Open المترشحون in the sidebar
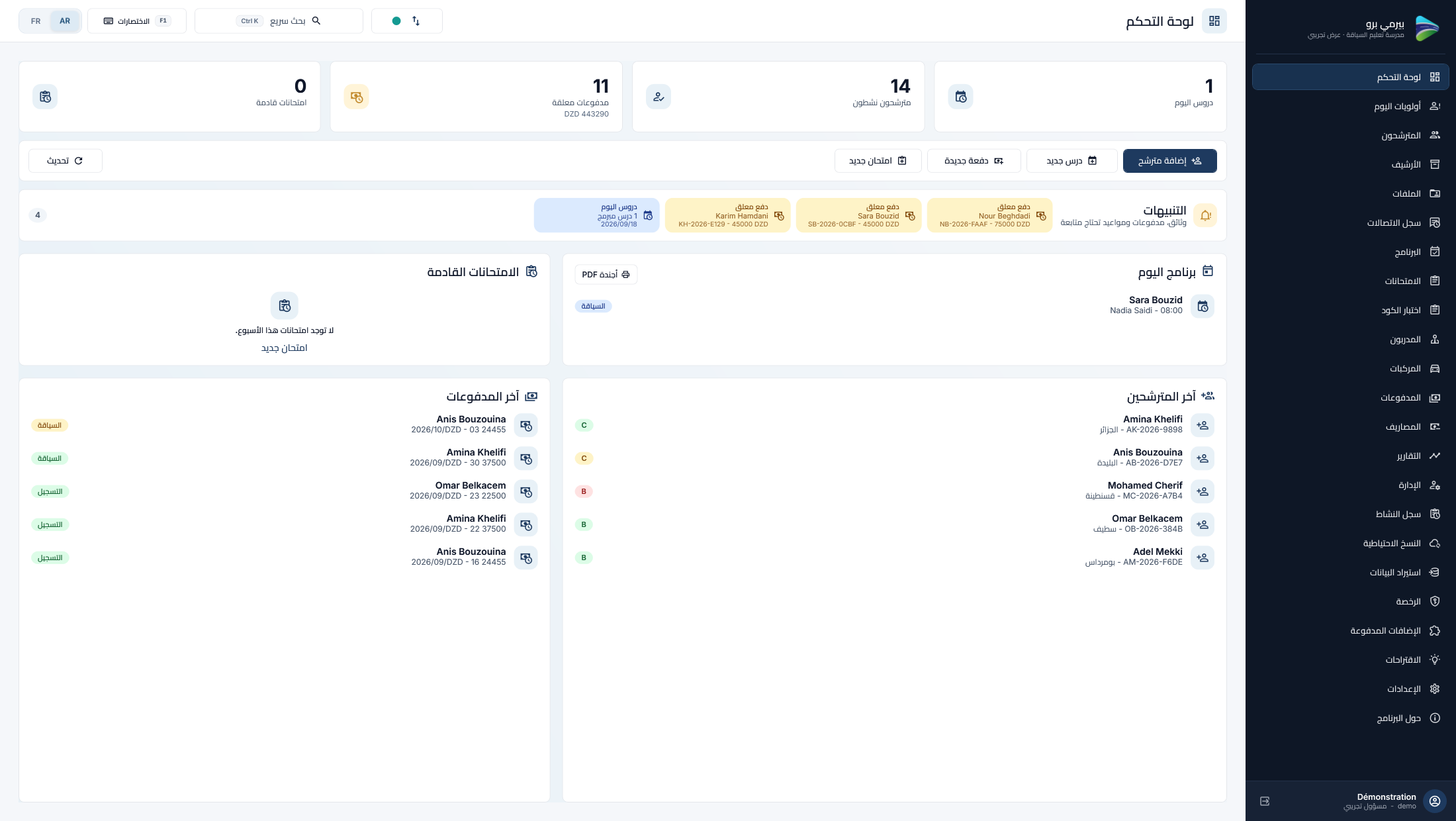This screenshot has height=821, width=1456. pyautogui.click(x=1350, y=135)
